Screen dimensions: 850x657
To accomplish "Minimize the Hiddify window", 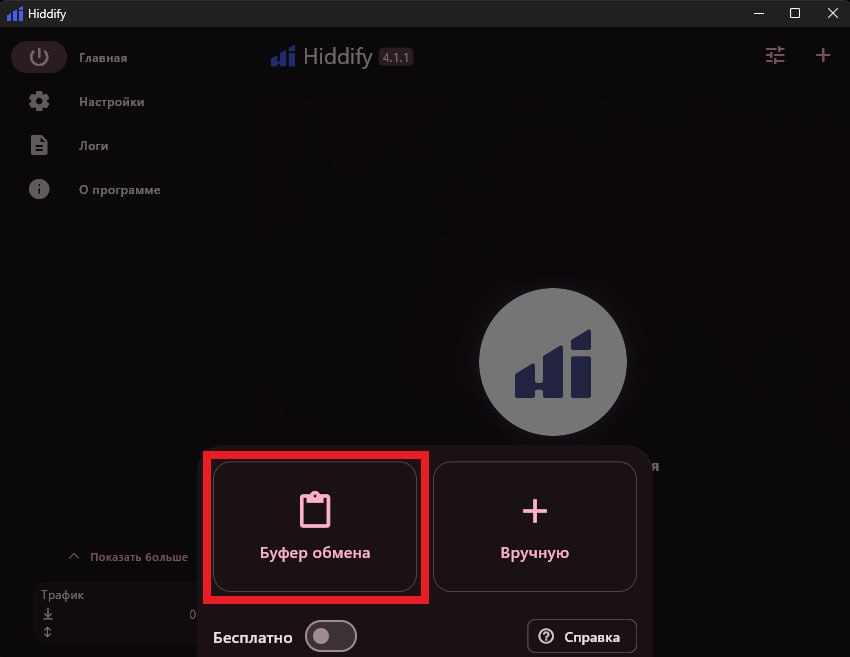I will [x=759, y=13].
